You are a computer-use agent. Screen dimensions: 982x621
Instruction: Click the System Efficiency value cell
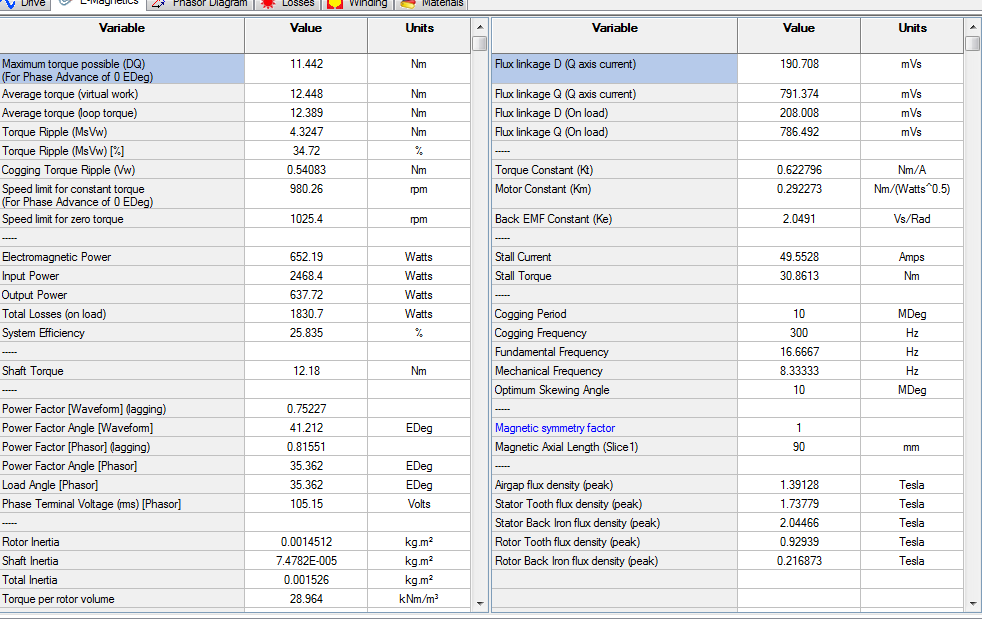click(305, 333)
